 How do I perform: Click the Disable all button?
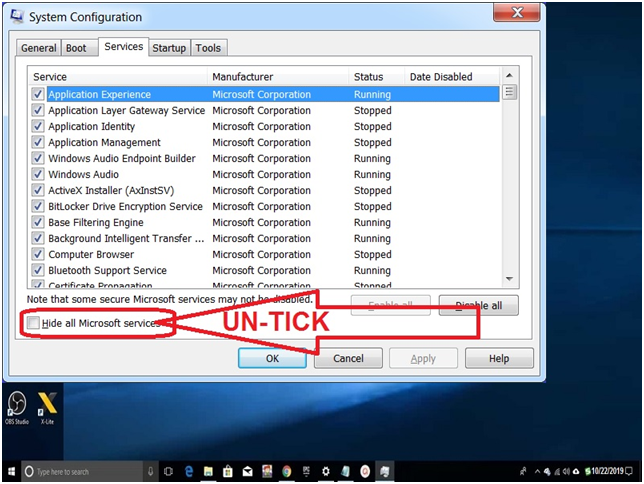(x=478, y=305)
